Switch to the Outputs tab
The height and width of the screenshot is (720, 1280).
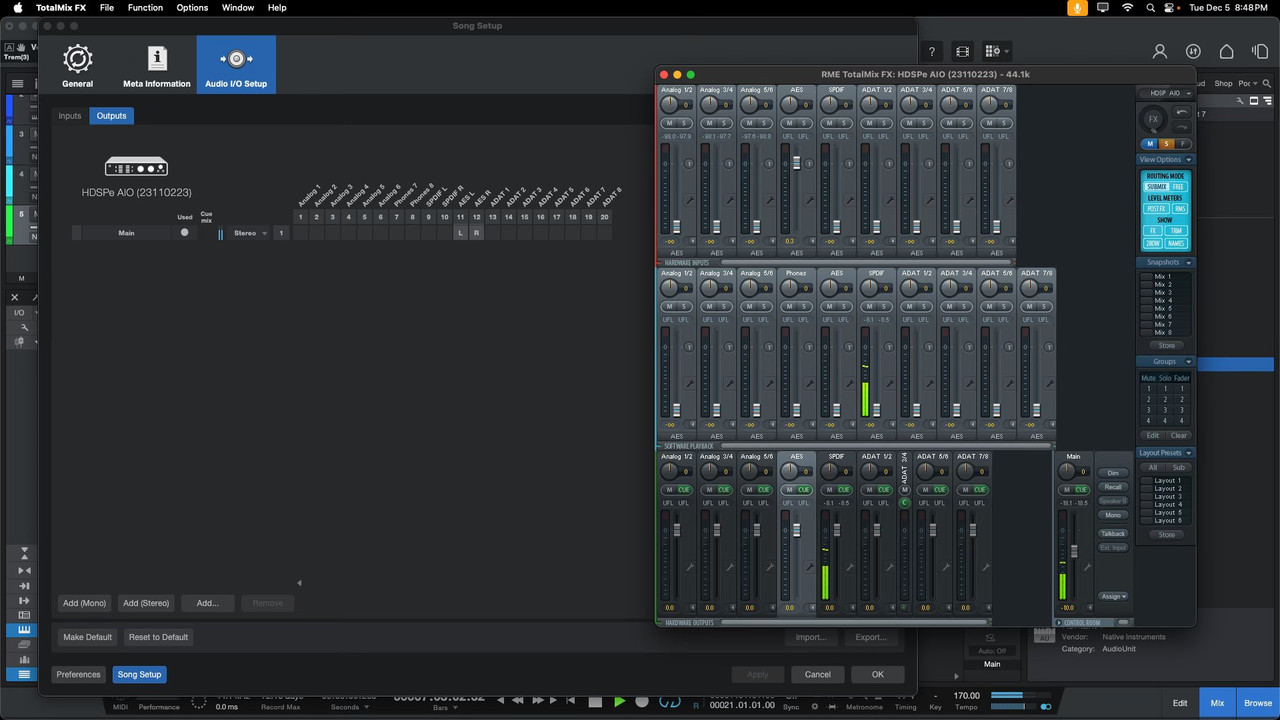[x=111, y=116]
